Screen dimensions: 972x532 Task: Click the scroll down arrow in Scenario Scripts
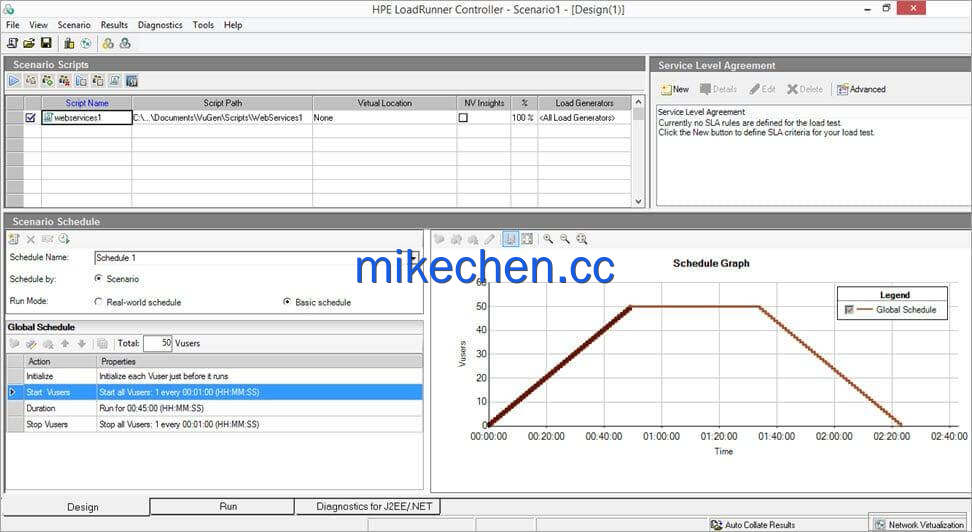pyautogui.click(x=638, y=201)
